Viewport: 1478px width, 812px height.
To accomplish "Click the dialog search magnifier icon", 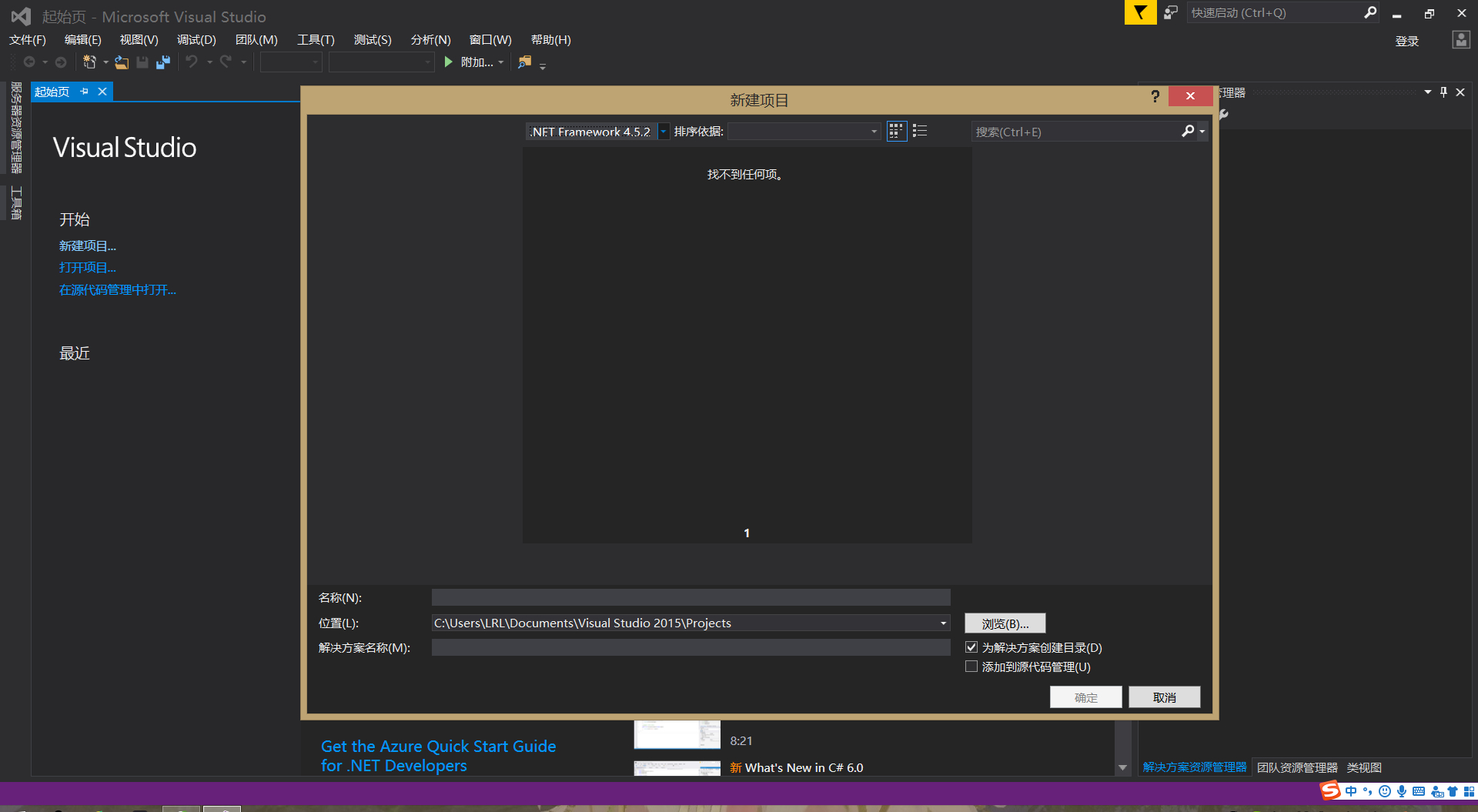I will [x=1188, y=132].
